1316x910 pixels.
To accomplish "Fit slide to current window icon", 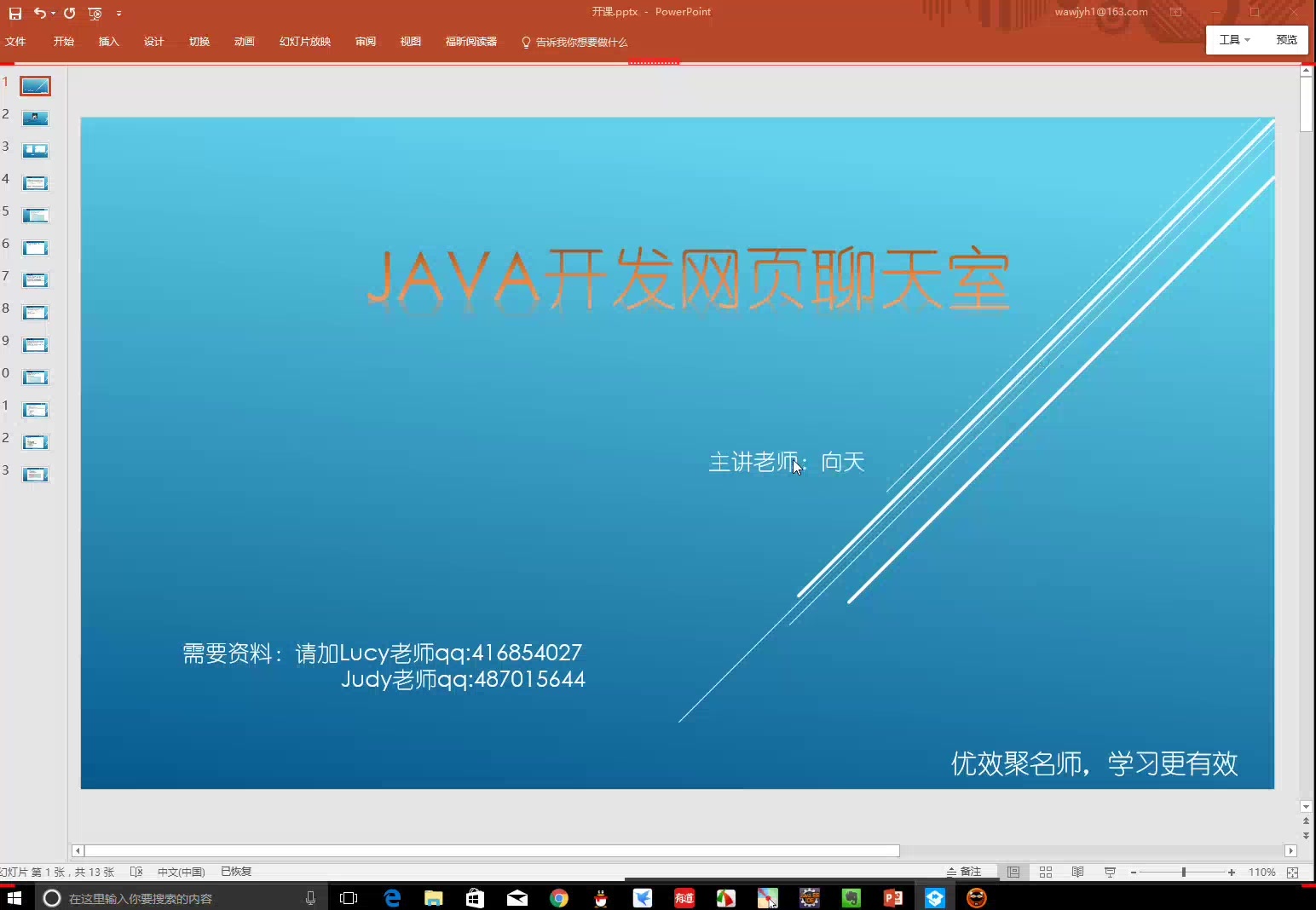I will [1293, 873].
